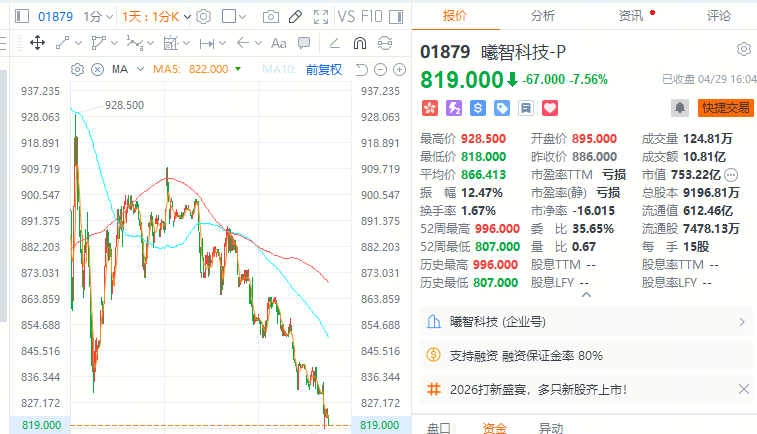The width and height of the screenshot is (757, 434).
Task: Expand polygon shape tool options
Action: click(114, 43)
